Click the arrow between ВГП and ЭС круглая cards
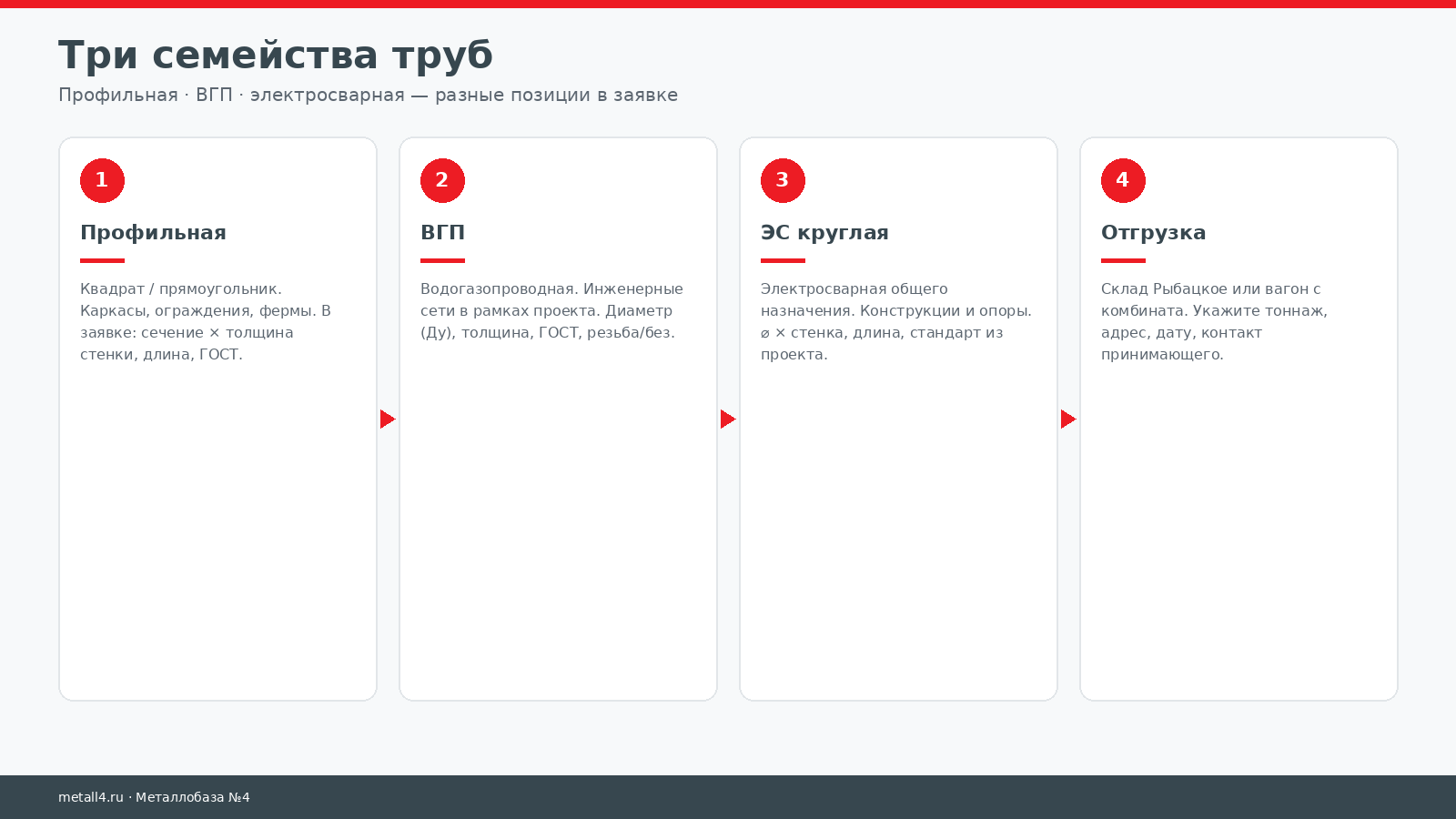The height and width of the screenshot is (819, 1456). point(728,419)
